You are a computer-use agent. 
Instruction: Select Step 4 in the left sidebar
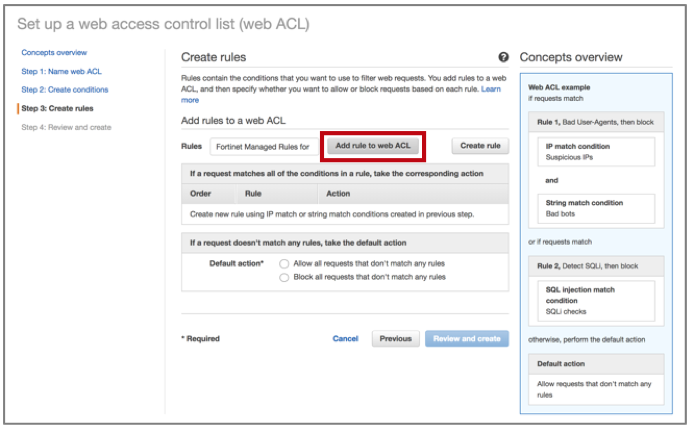click(x=66, y=127)
